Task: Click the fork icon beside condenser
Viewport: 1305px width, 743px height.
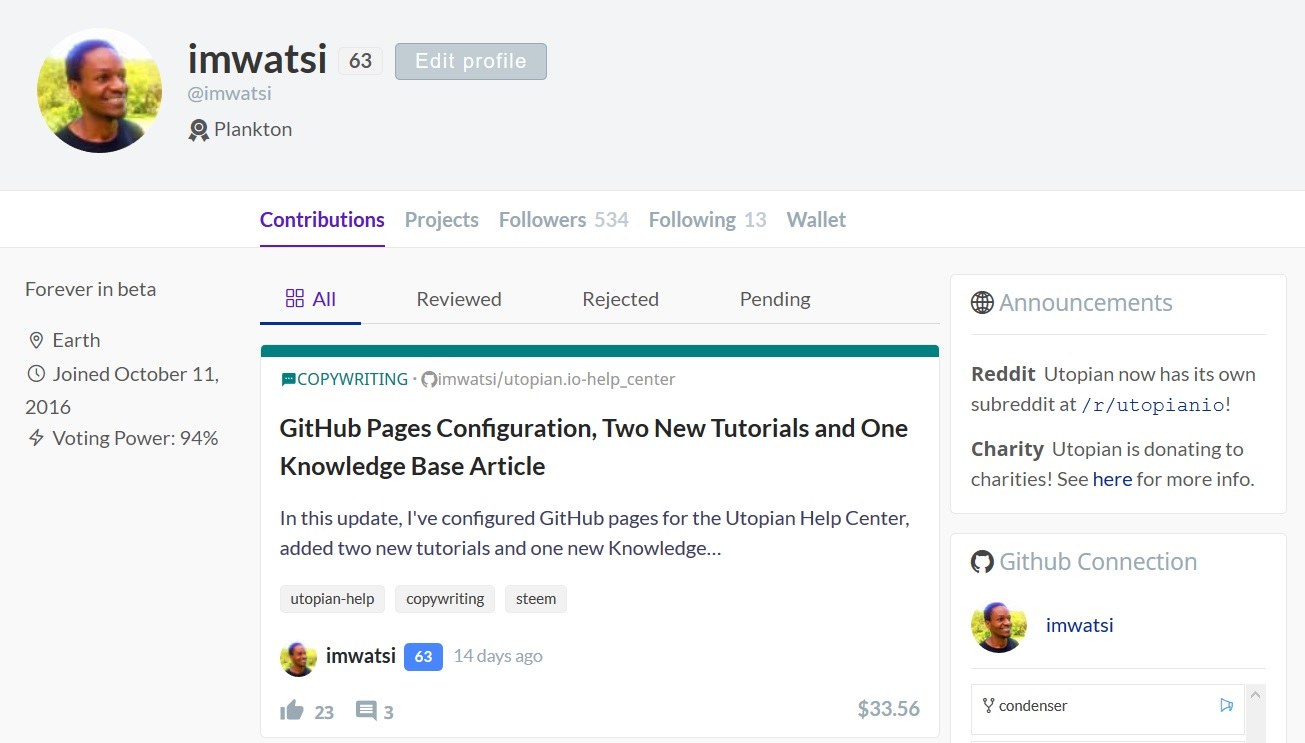Action: point(989,706)
